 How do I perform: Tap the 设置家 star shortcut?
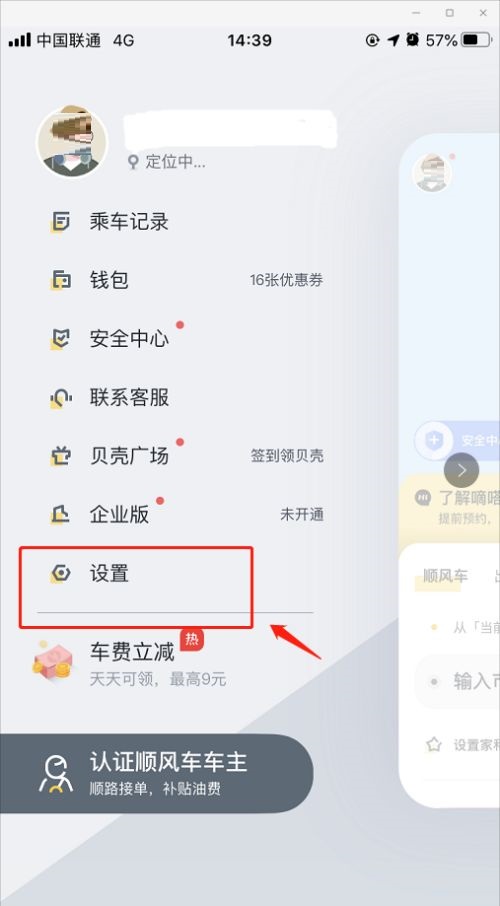462,745
